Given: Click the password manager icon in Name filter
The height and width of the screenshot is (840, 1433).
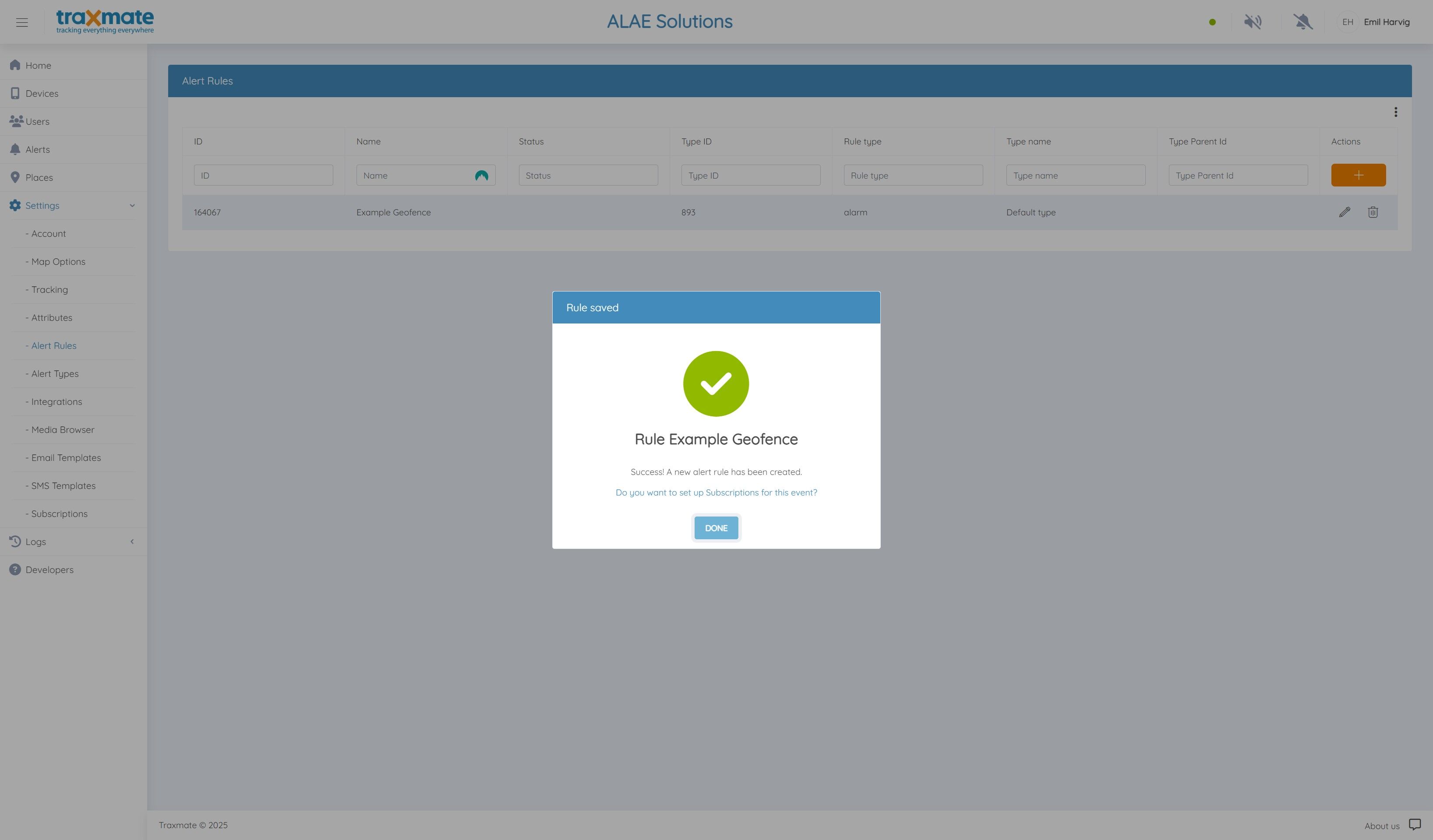Looking at the screenshot, I should click(x=482, y=176).
